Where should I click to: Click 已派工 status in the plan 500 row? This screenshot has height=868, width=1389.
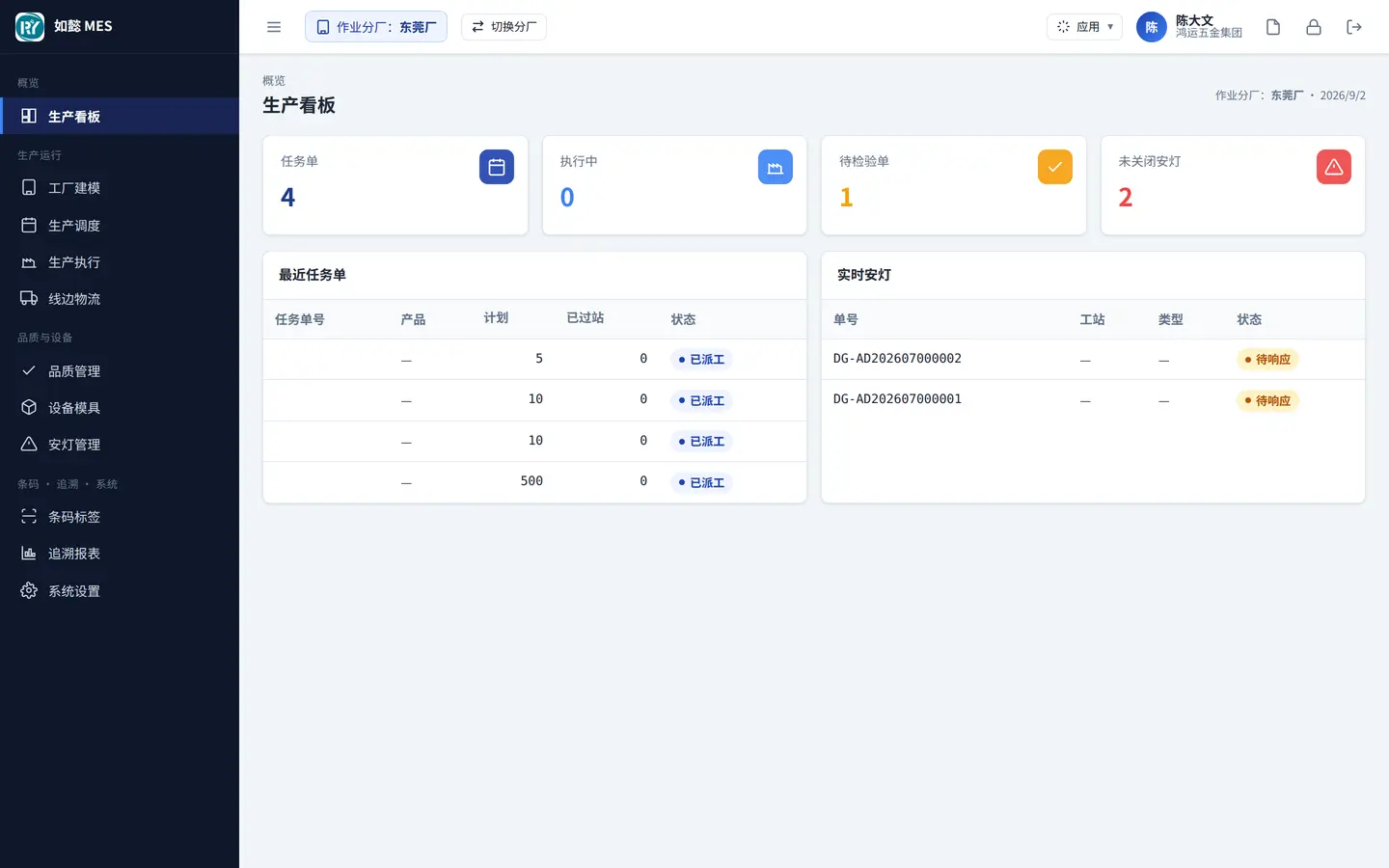pyautogui.click(x=701, y=483)
